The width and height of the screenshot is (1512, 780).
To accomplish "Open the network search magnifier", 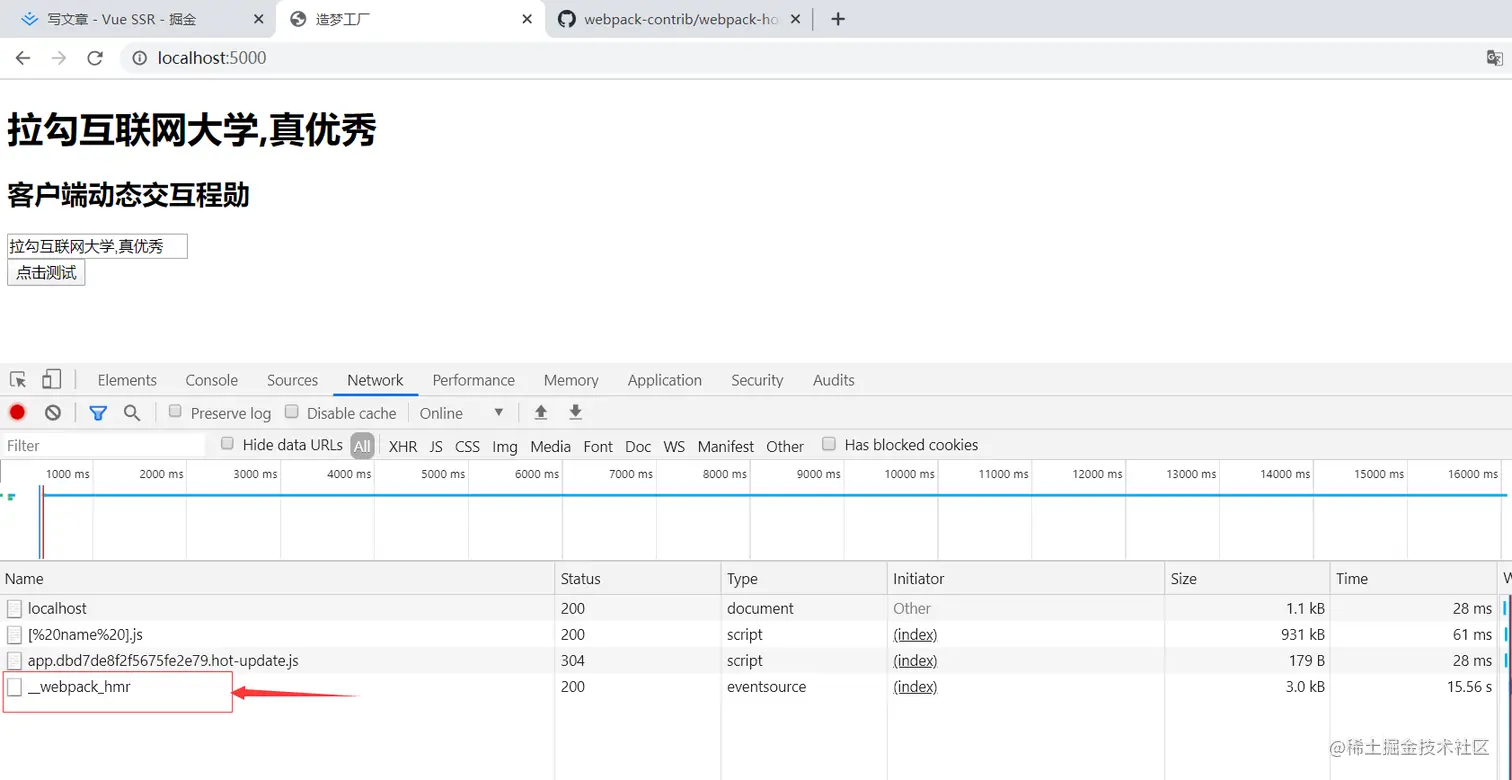I will click(132, 412).
